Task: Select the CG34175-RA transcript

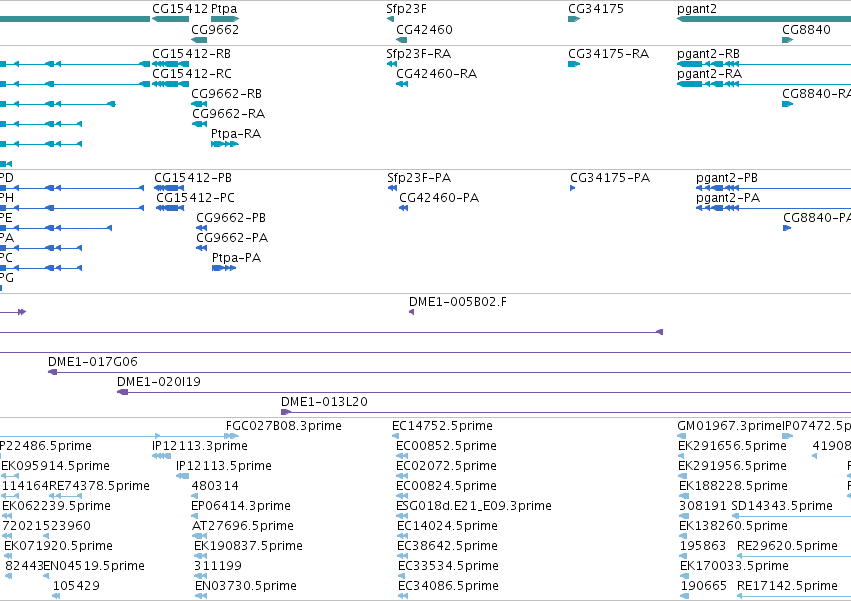Action: (x=608, y=54)
